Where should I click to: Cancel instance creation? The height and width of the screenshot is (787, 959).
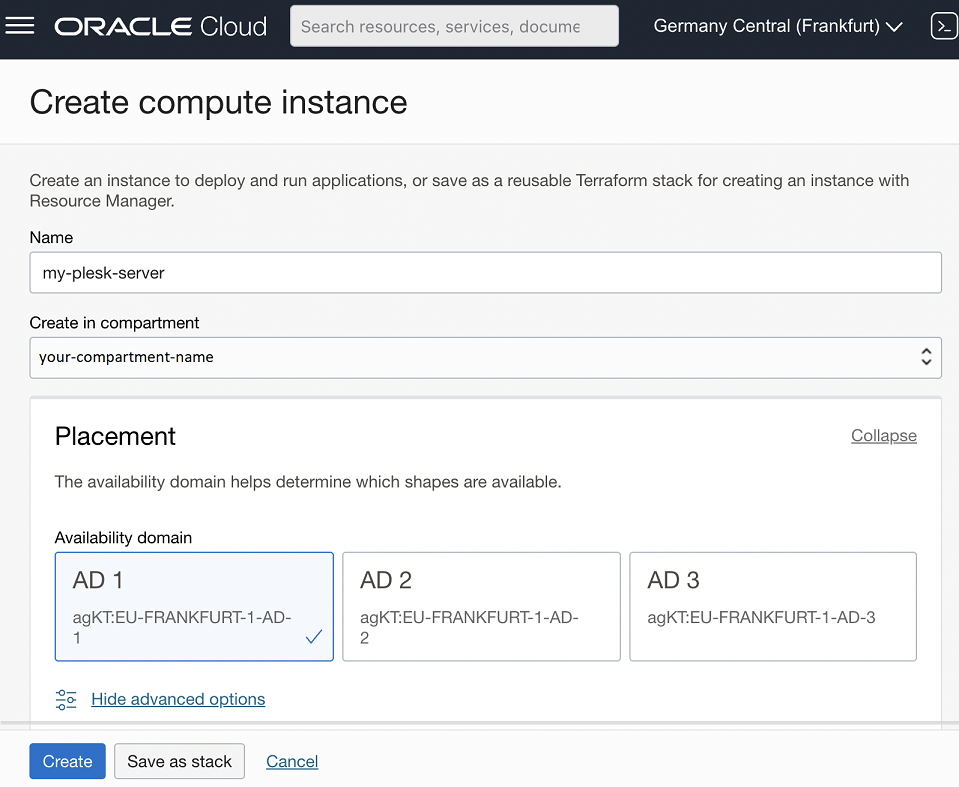291,761
